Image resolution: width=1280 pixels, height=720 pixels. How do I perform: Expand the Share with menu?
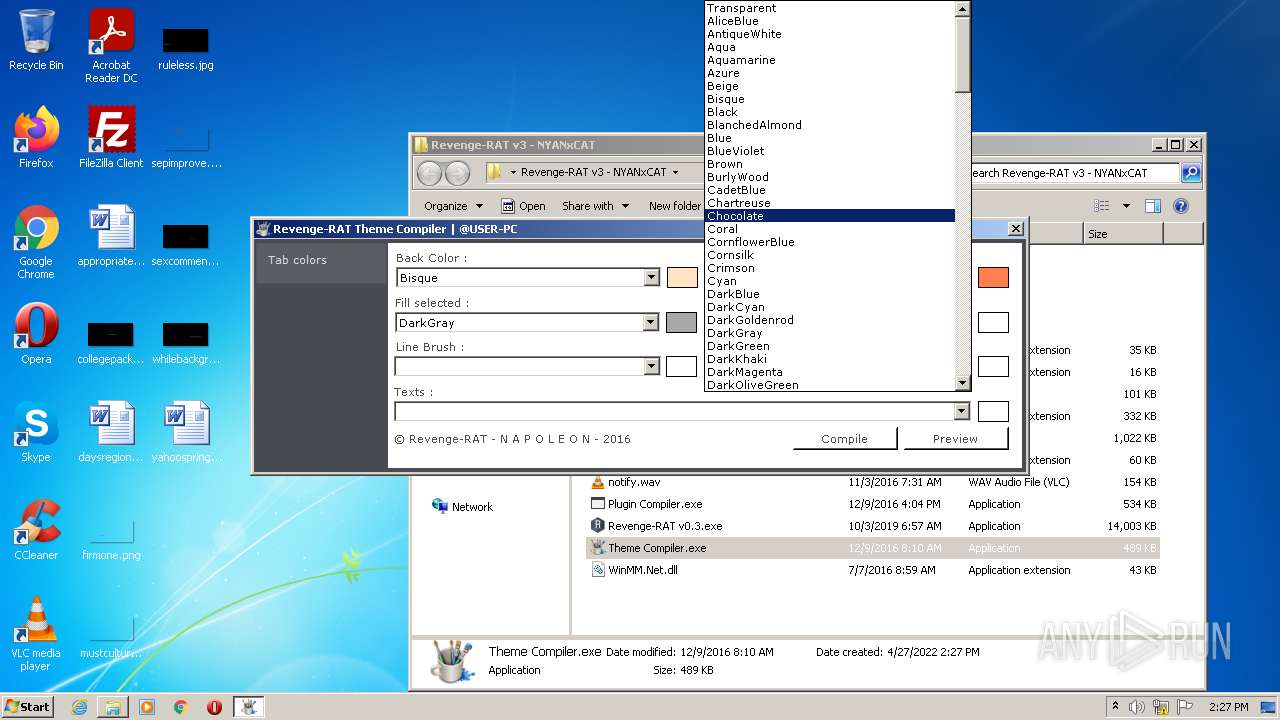click(595, 206)
